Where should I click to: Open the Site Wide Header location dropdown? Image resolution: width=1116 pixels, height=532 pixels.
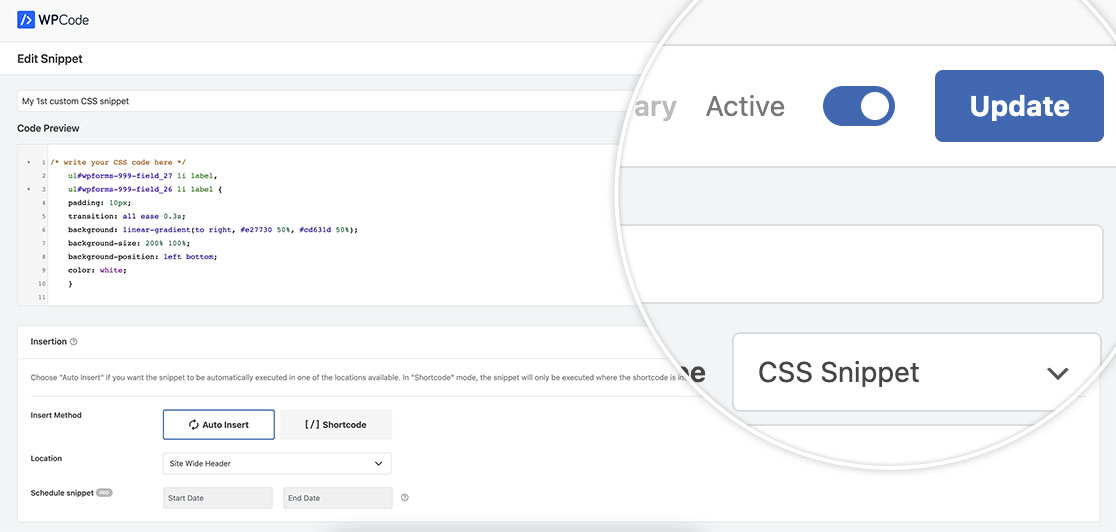277,464
